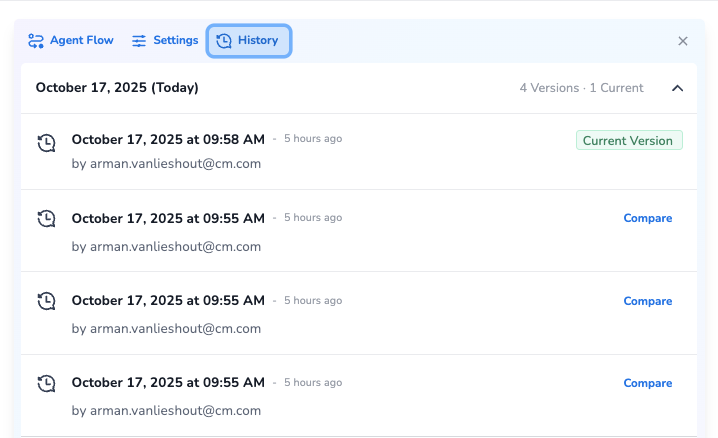Click history icon of the second version entry
The height and width of the screenshot is (438, 718).
[x=46, y=219]
